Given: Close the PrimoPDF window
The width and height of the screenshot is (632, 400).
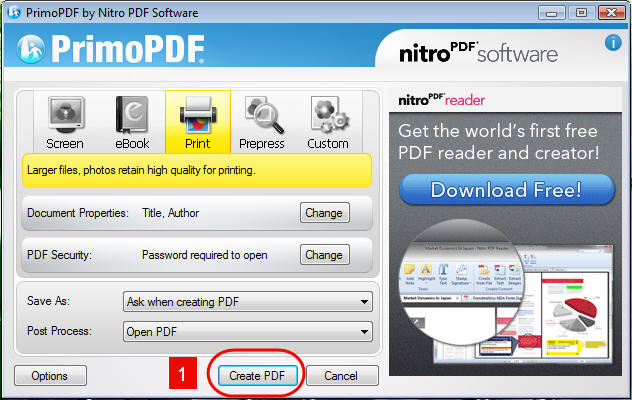Looking at the screenshot, I should [x=611, y=12].
